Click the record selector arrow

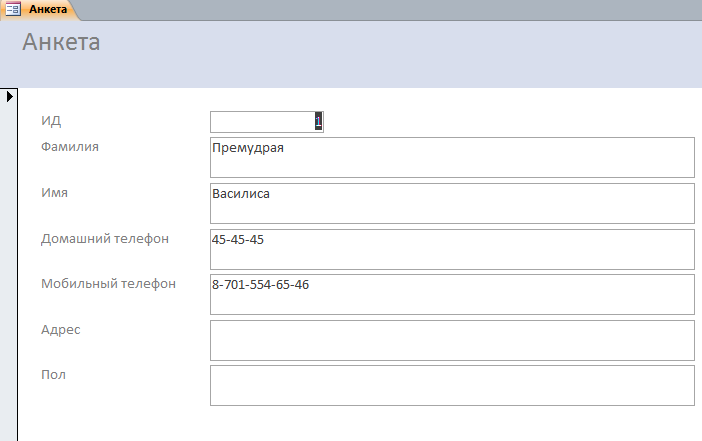point(9,96)
